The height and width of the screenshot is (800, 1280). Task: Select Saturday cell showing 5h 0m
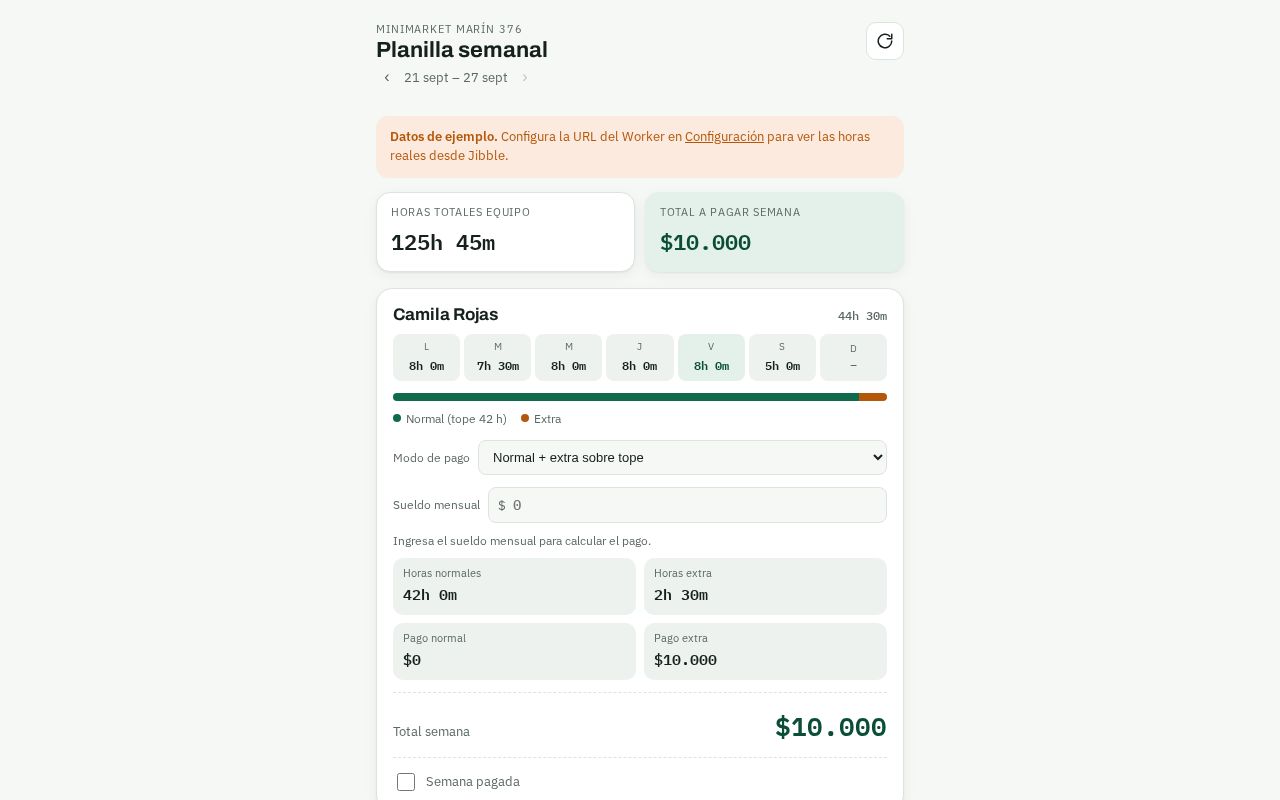coord(782,357)
